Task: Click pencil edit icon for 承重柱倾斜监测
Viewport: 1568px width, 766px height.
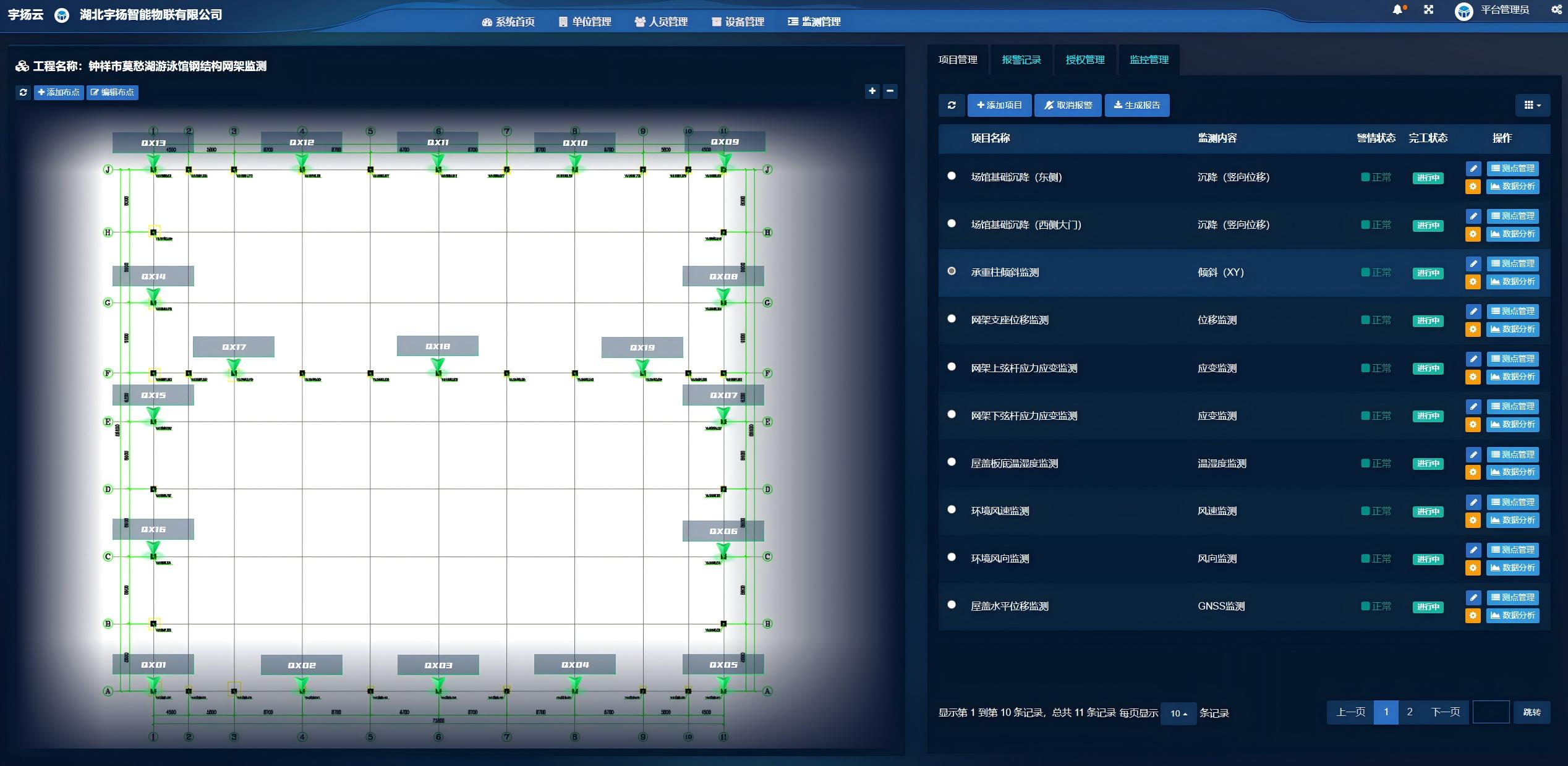Action: click(x=1473, y=264)
